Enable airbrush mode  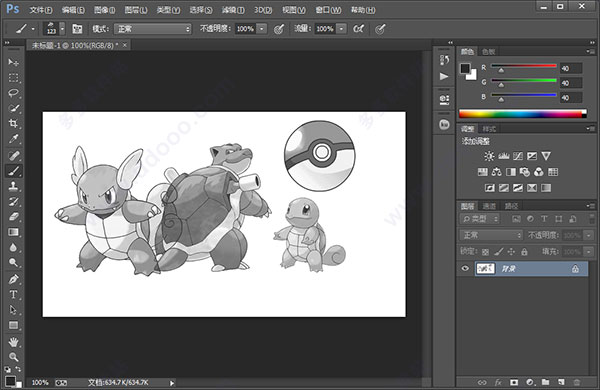pyautogui.click(x=359, y=29)
